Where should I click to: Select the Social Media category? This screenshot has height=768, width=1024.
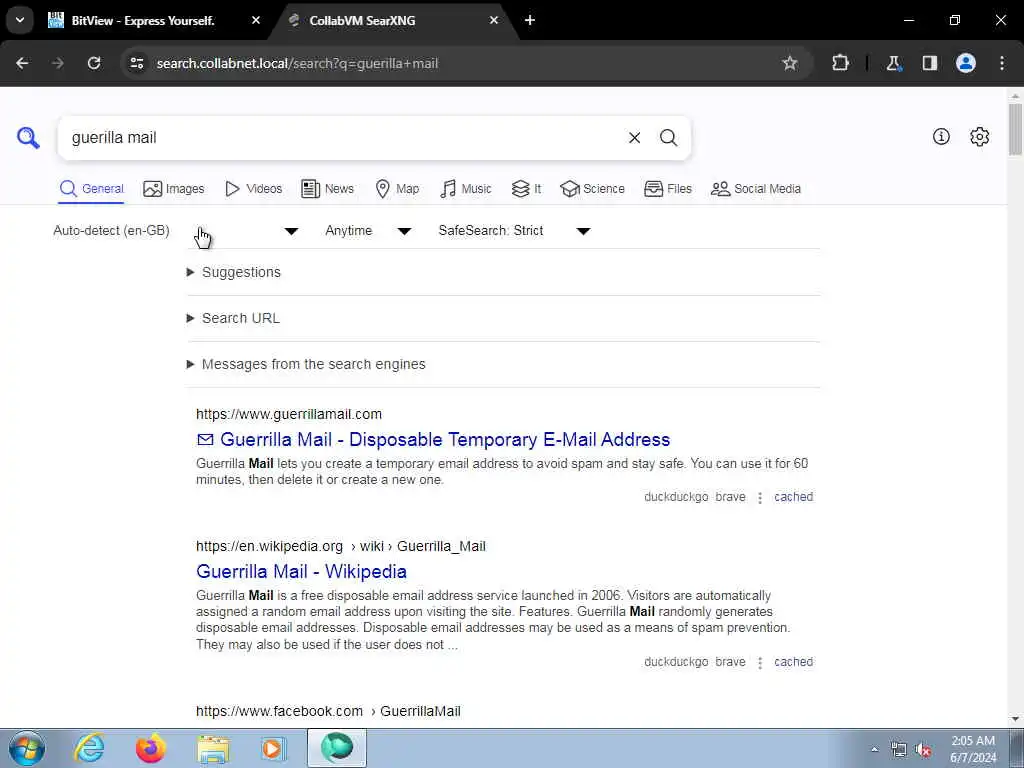(x=756, y=189)
